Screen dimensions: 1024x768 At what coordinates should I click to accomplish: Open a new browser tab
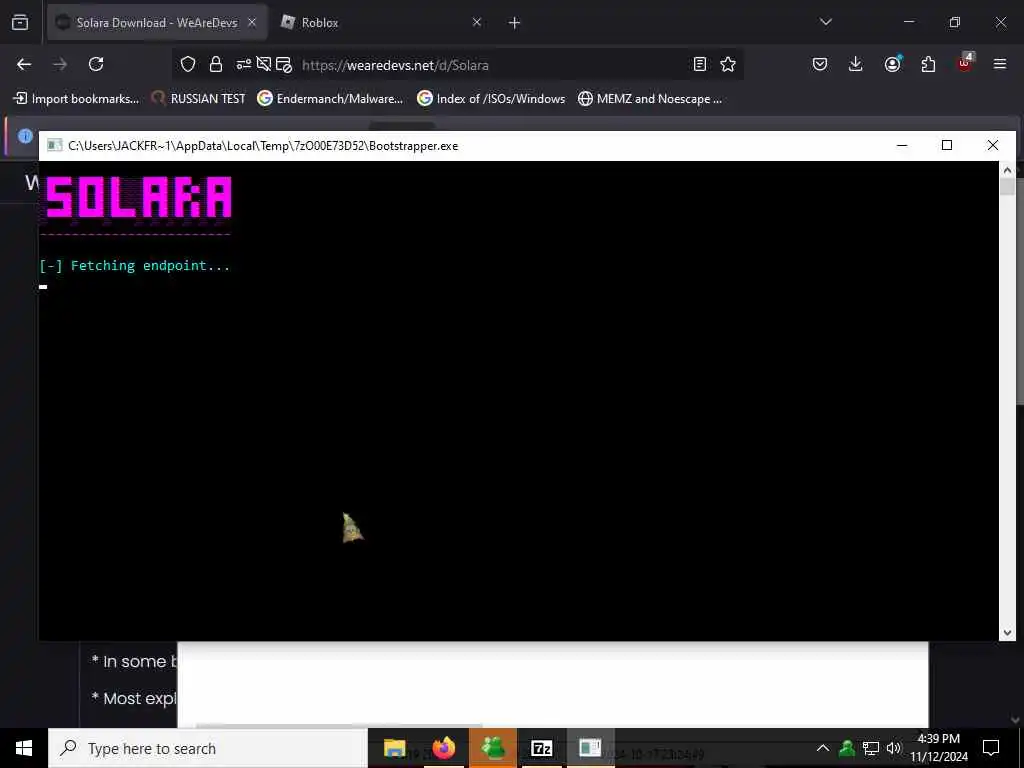[x=515, y=23]
